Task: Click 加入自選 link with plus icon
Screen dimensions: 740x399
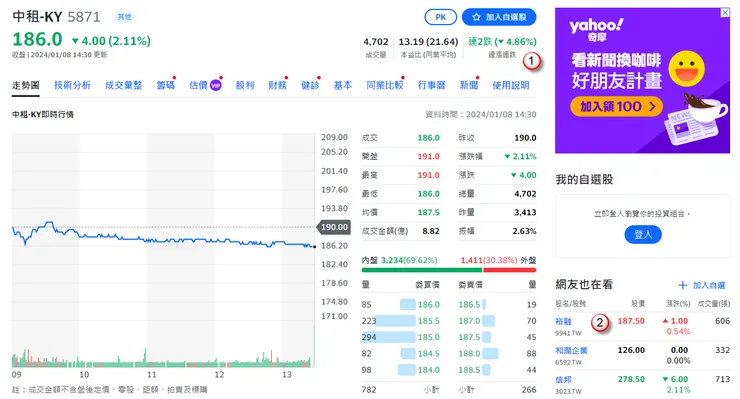Action: (701, 285)
